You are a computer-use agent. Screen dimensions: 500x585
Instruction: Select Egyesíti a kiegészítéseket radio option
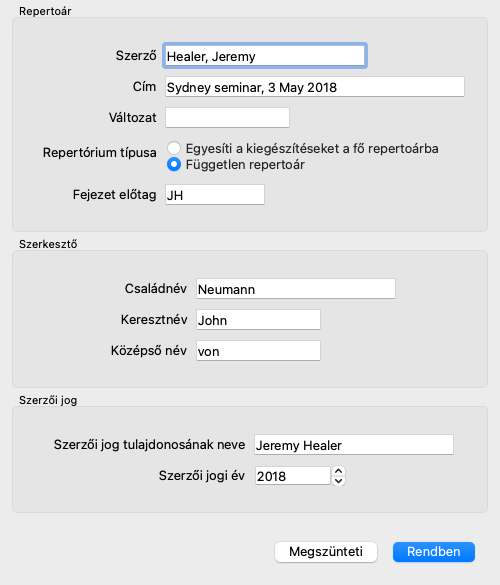tap(174, 148)
